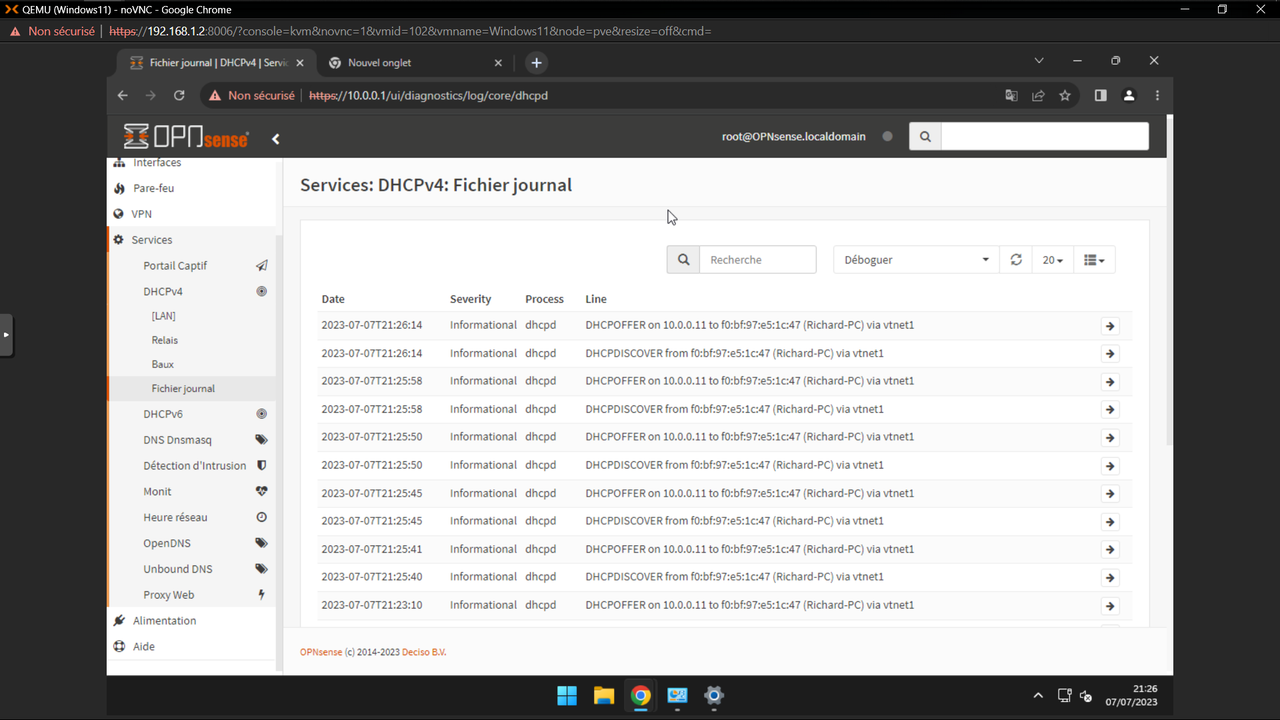Click the Proxy Web bolt icon
This screenshot has height=720, width=1280.
[261, 595]
